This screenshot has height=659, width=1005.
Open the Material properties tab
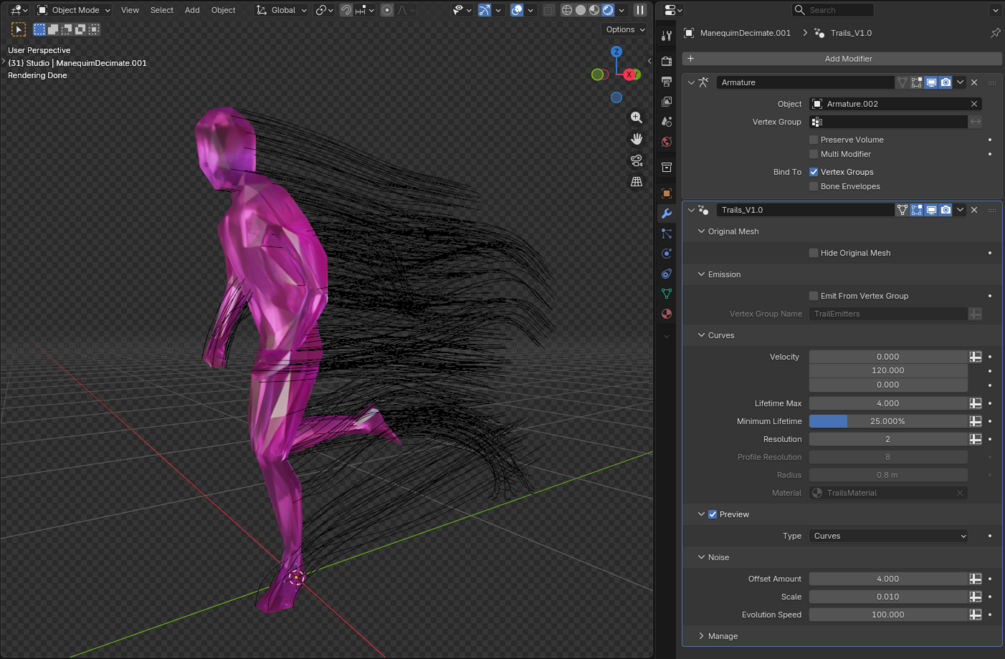(667, 313)
